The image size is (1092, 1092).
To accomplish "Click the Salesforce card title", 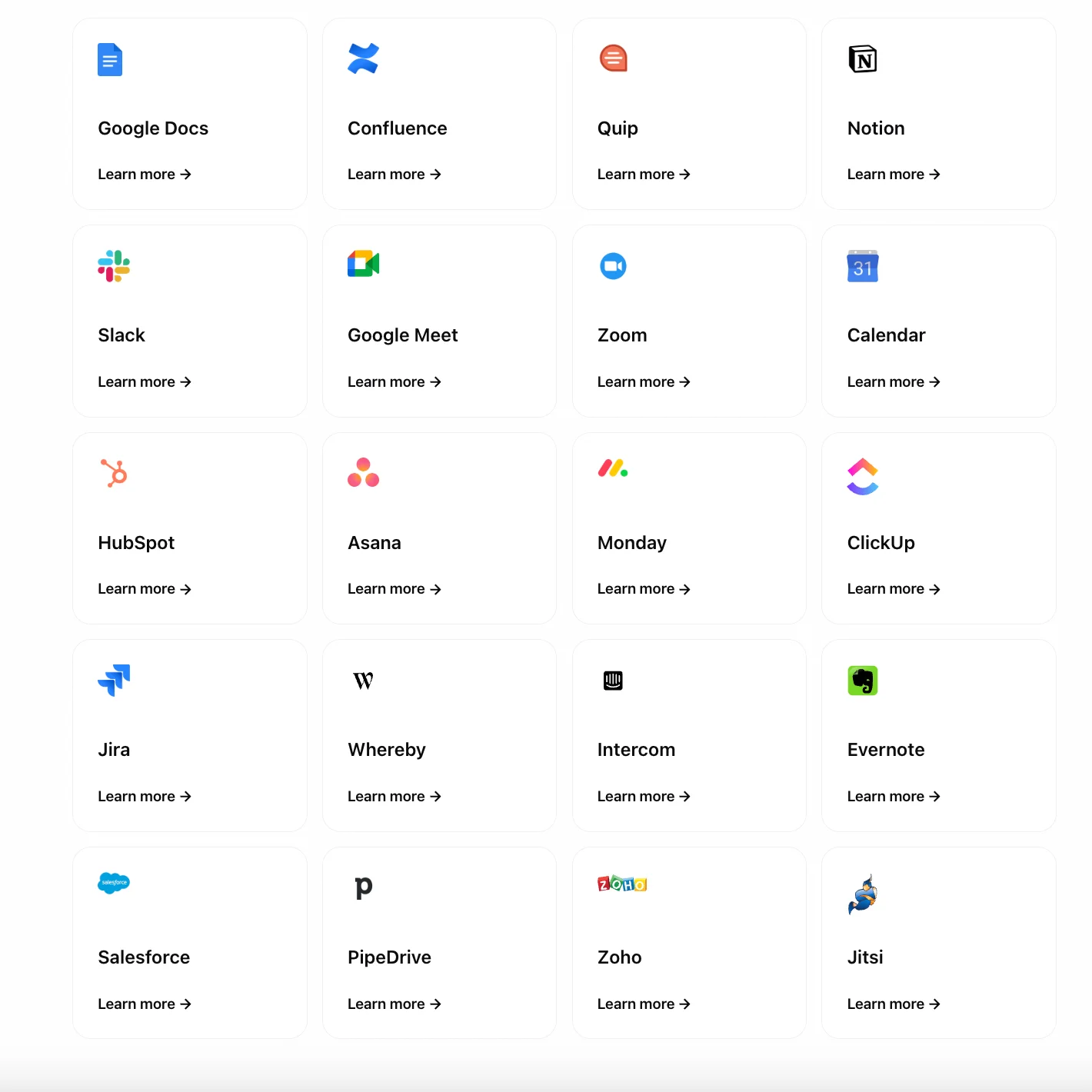I will [144, 957].
